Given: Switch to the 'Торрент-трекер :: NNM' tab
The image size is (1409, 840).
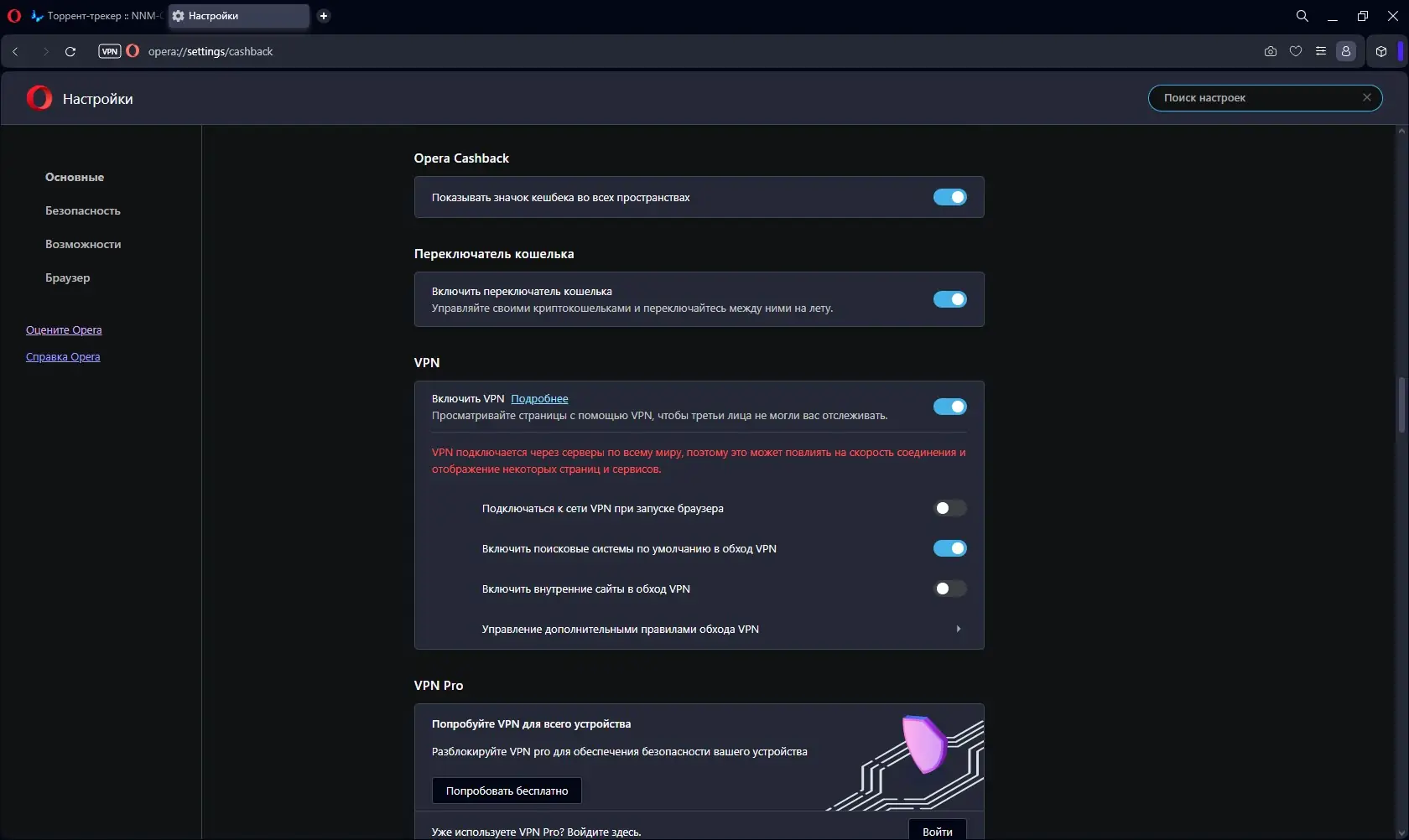Looking at the screenshot, I should (x=96, y=16).
